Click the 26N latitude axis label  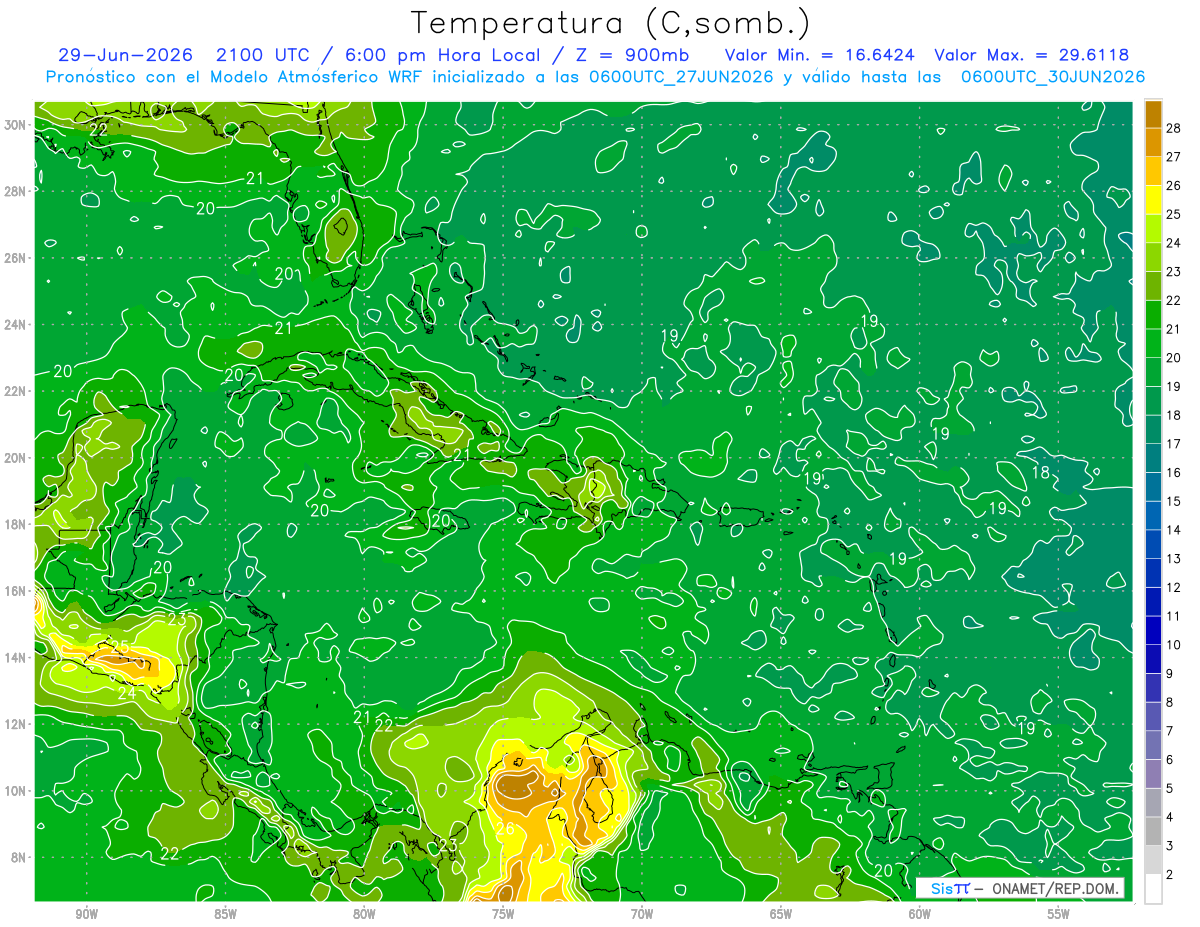(16, 258)
